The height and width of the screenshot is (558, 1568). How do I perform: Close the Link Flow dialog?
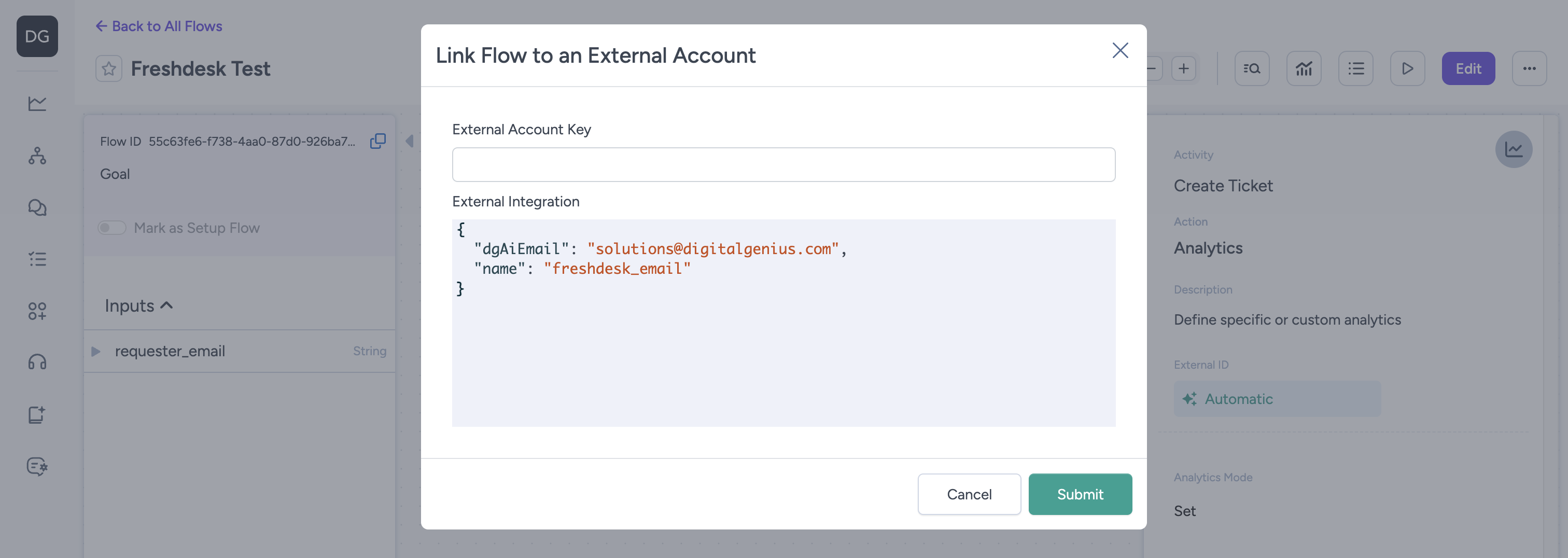coord(1120,50)
